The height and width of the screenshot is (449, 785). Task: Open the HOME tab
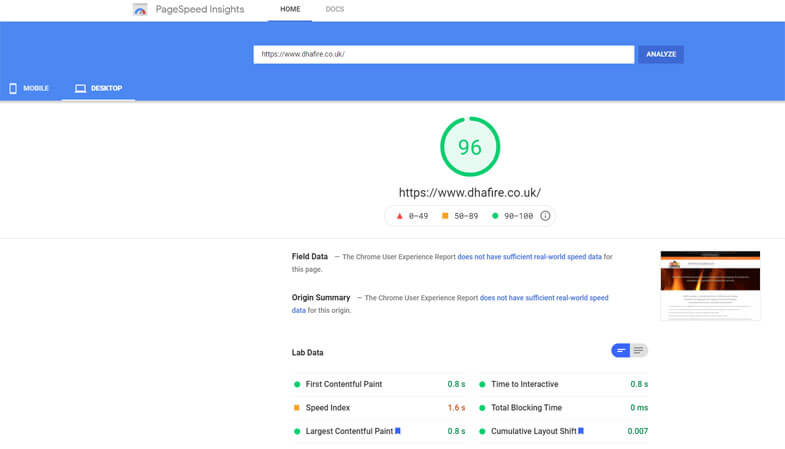pos(290,10)
